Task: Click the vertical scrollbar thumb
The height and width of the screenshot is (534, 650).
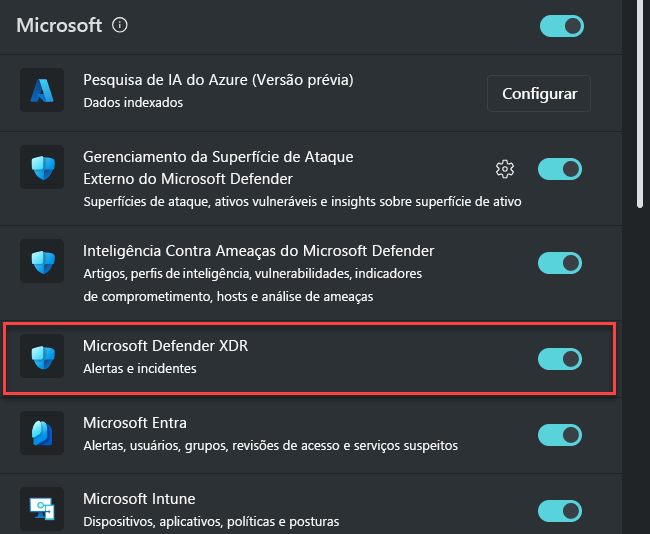Action: [x=640, y=104]
